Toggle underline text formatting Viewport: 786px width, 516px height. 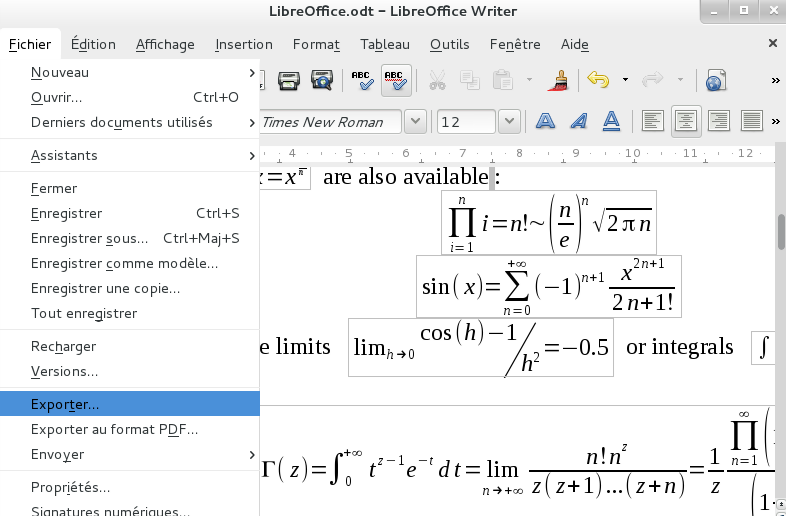[x=611, y=121]
